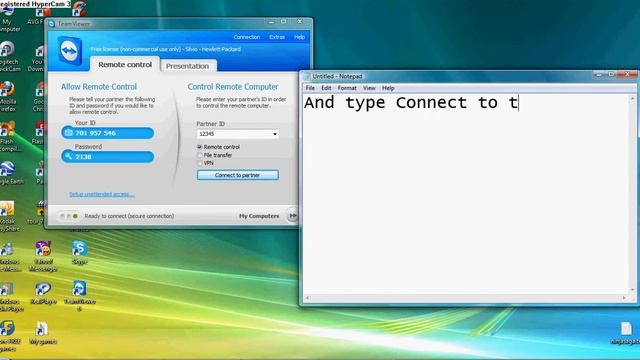Click the double-arrow icon beside My Computers
The width and height of the screenshot is (640, 360).
pos(292,216)
